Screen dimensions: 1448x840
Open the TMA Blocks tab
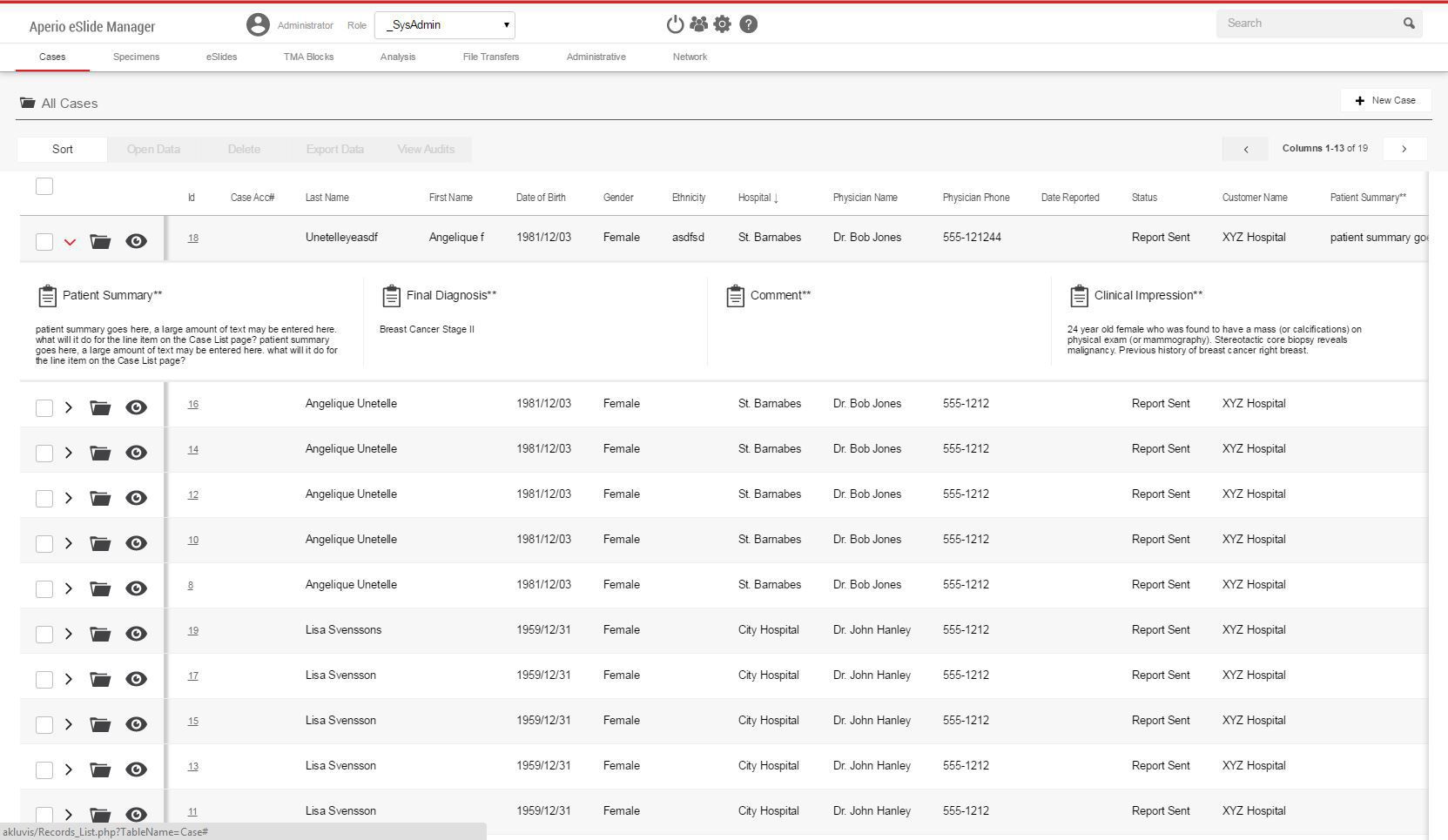[308, 57]
